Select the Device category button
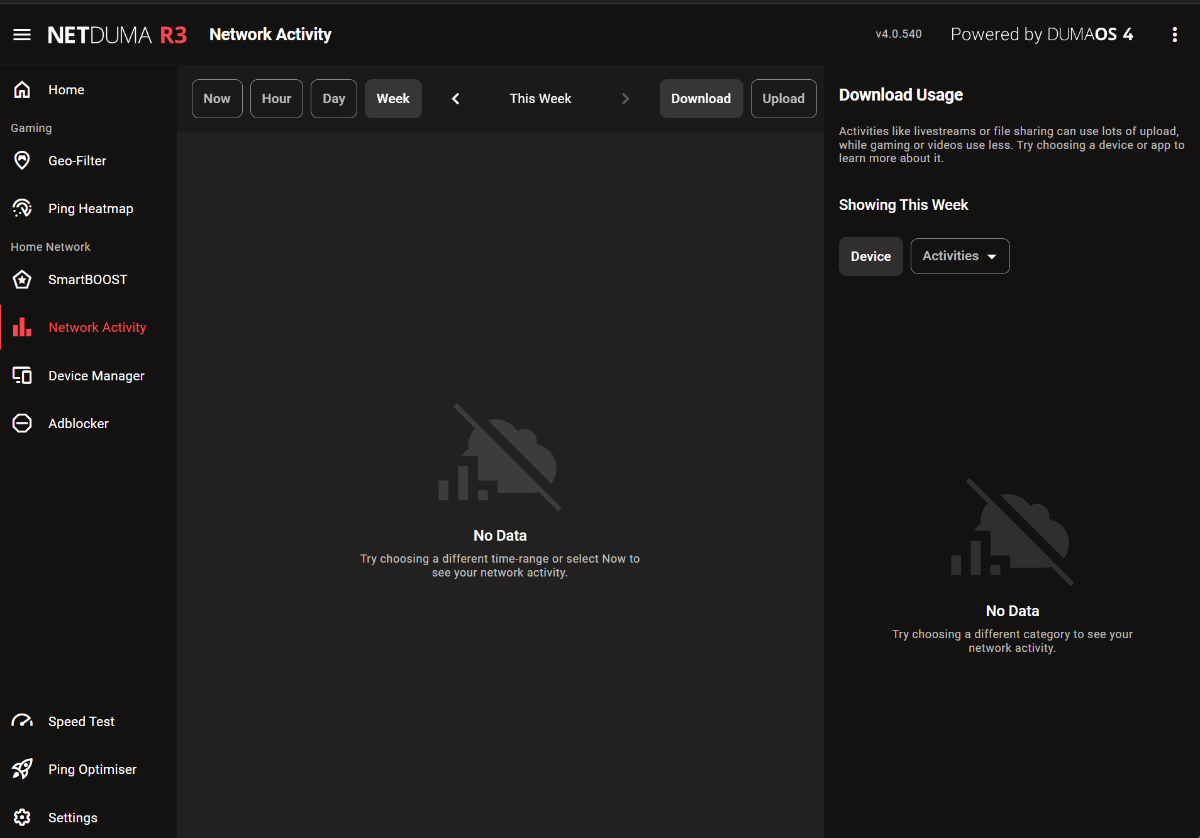 871,256
